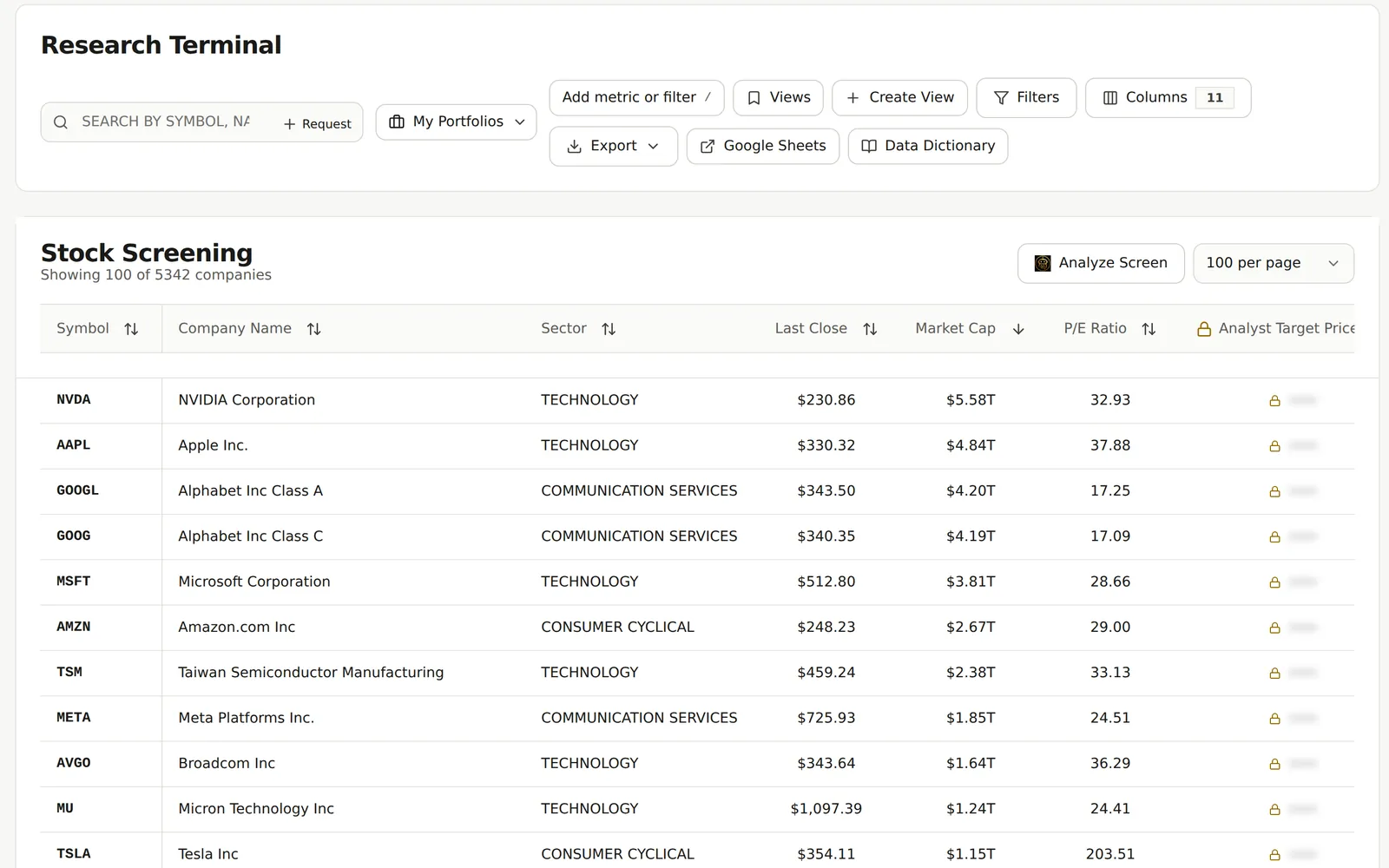Screen dimensions: 1389x868
Task: Sort by P/E Ratio arrows
Action: (1149, 329)
